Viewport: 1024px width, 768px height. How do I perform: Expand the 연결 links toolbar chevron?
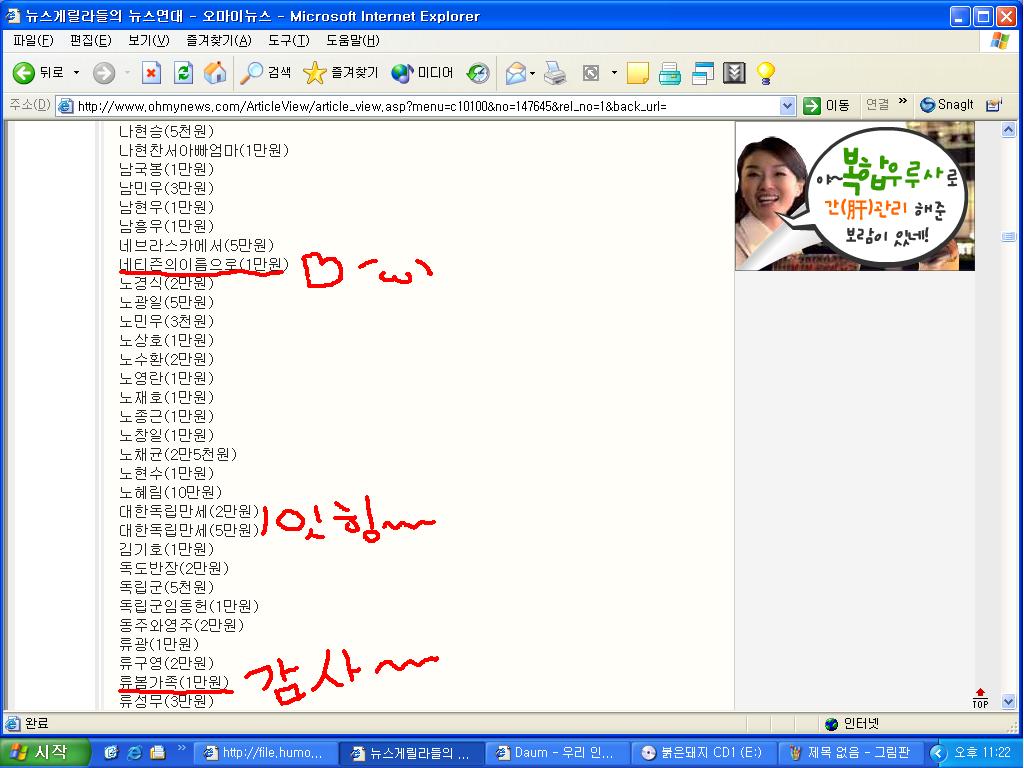[903, 101]
